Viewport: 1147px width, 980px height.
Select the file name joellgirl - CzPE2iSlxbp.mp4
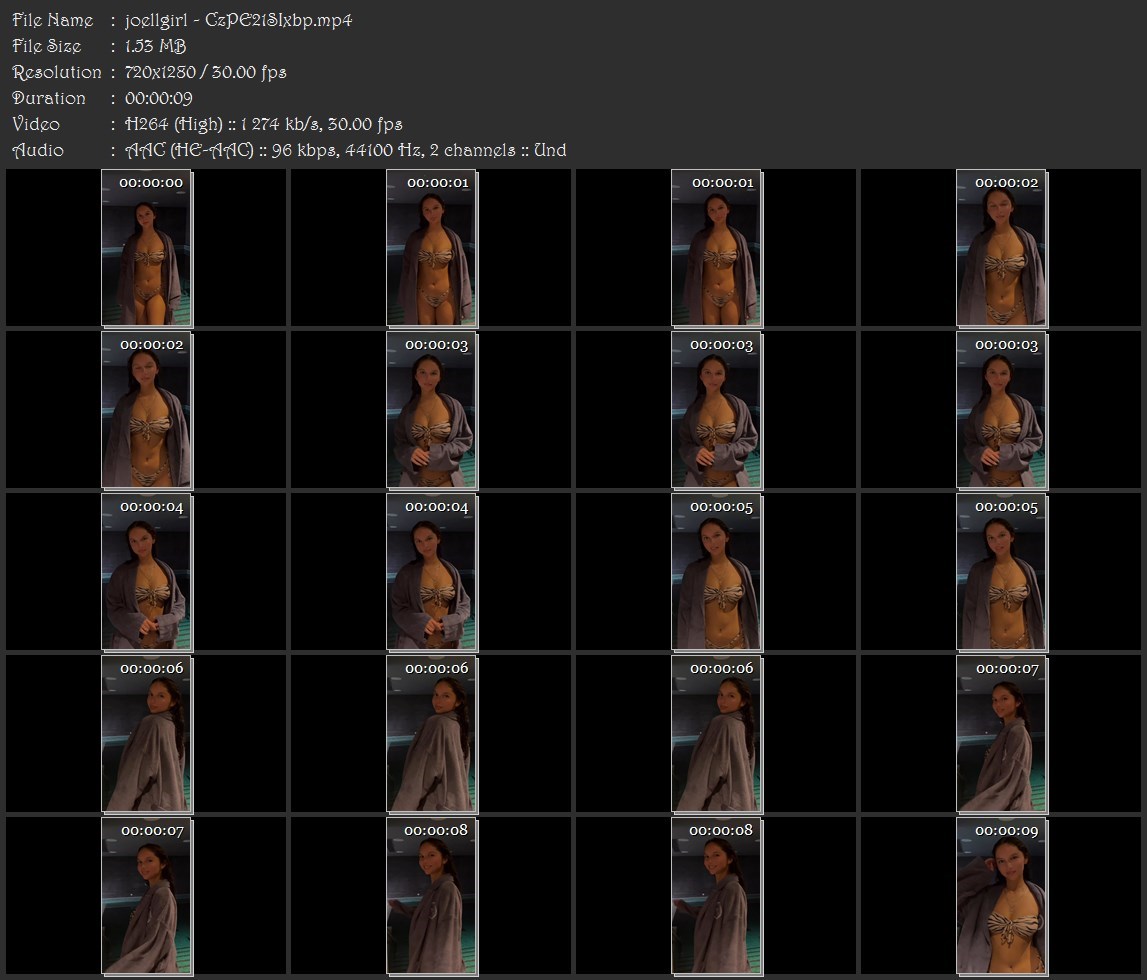[238, 20]
